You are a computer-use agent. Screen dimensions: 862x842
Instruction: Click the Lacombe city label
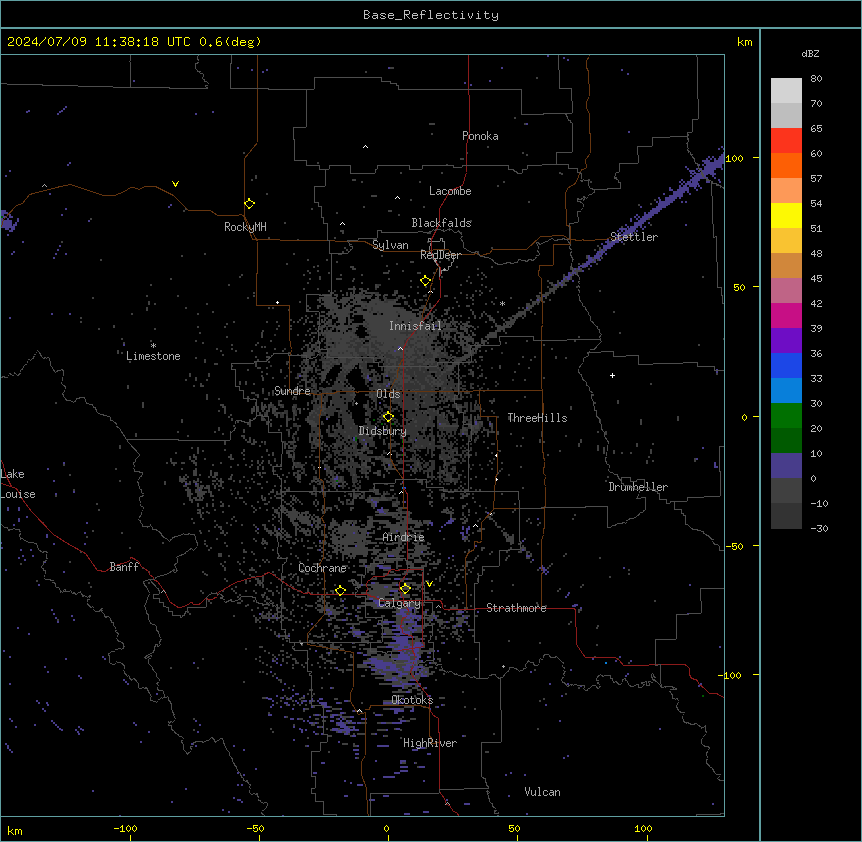(450, 191)
